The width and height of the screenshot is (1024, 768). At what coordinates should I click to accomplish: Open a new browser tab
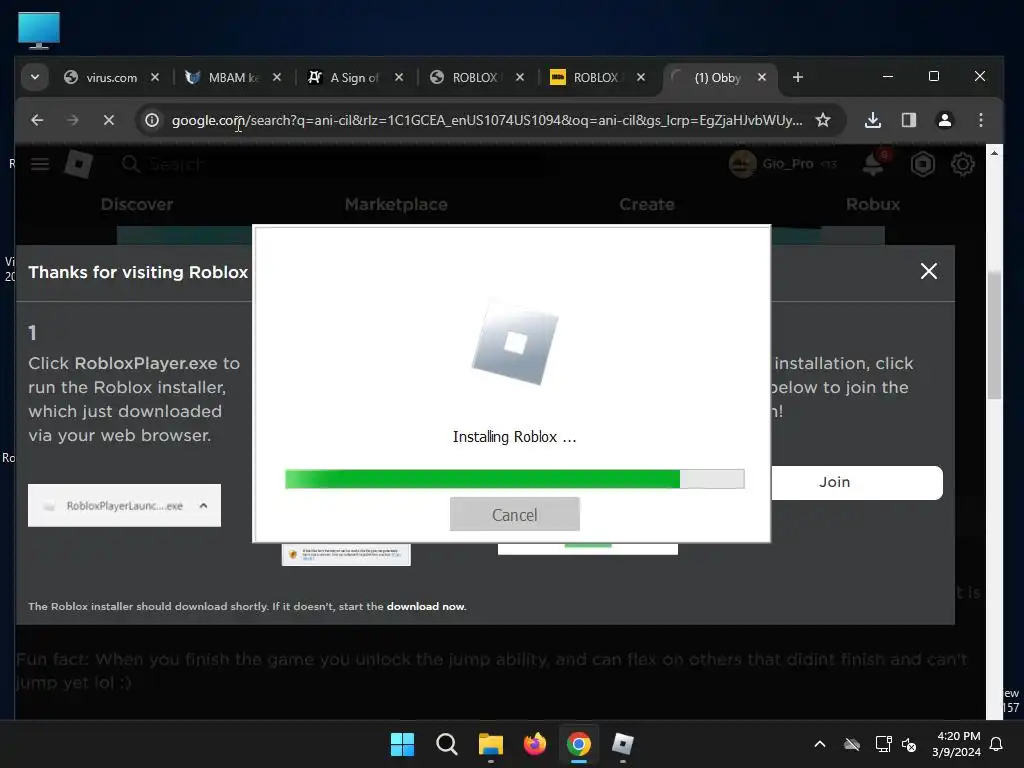[x=797, y=77]
